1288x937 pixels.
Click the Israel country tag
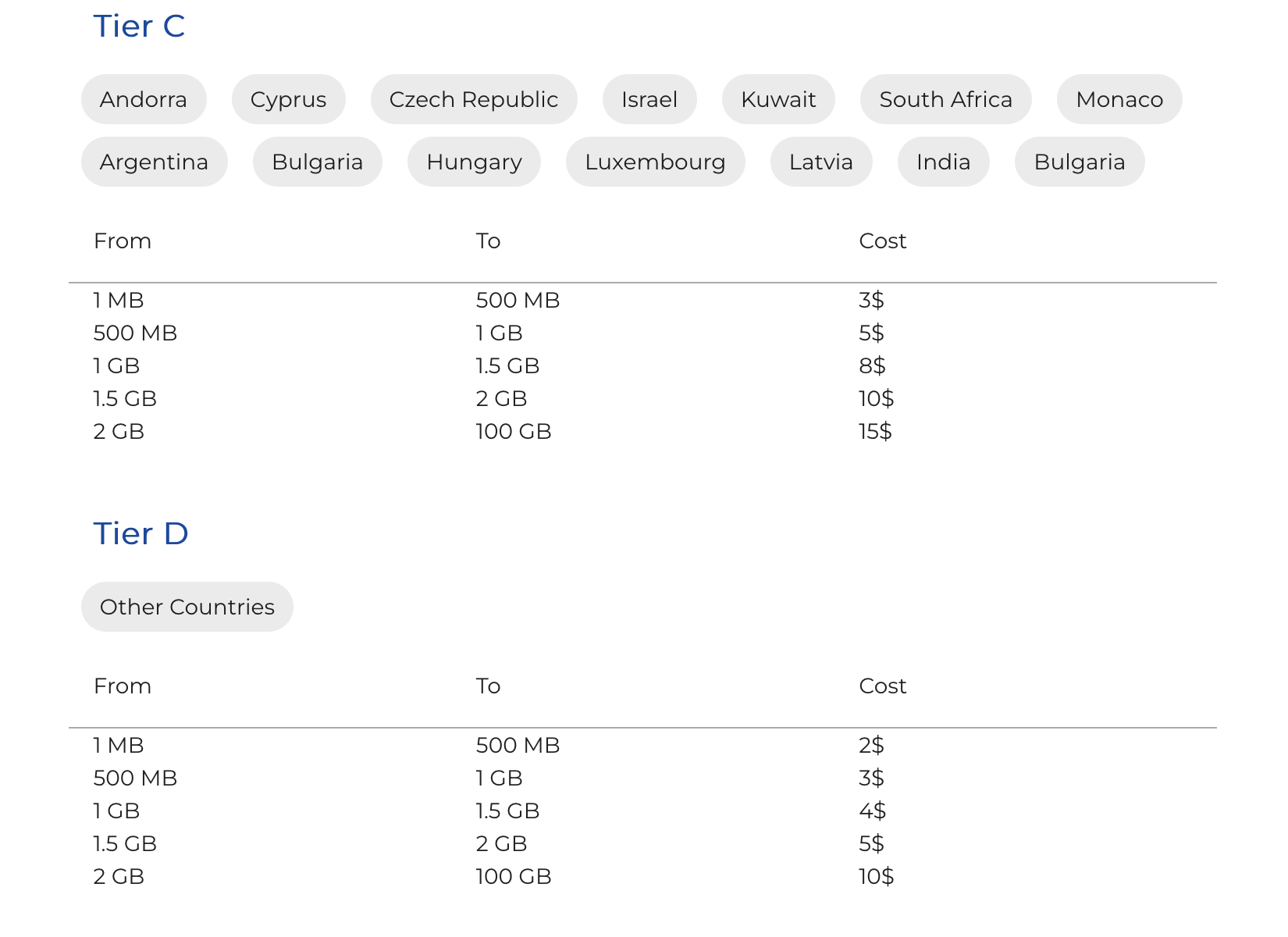(649, 99)
